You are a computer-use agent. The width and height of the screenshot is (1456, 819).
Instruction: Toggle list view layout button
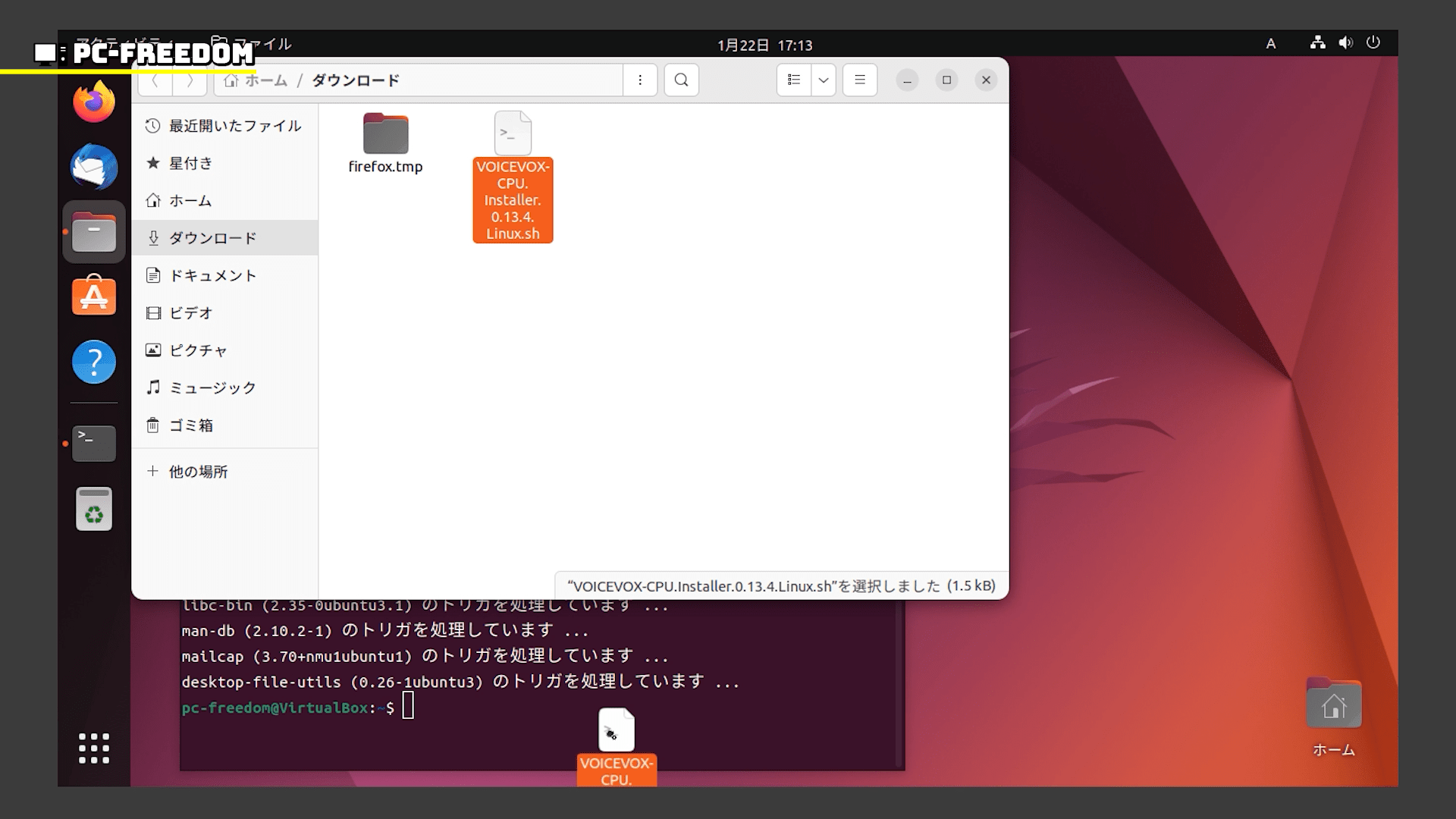(794, 80)
